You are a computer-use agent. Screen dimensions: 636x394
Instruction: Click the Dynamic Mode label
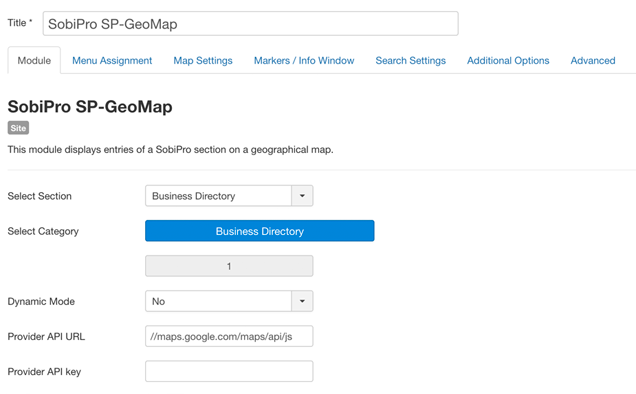coord(41,301)
